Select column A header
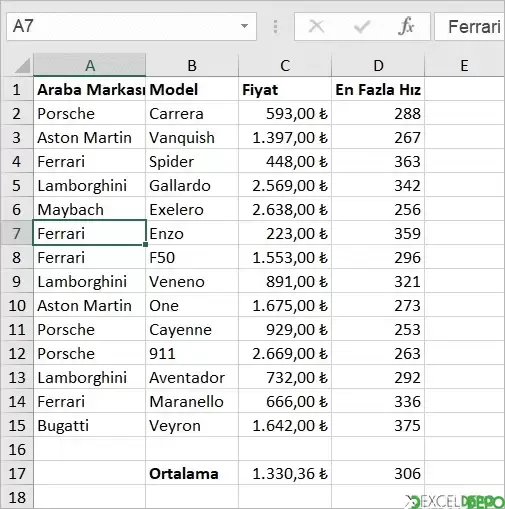 [x=89, y=65]
